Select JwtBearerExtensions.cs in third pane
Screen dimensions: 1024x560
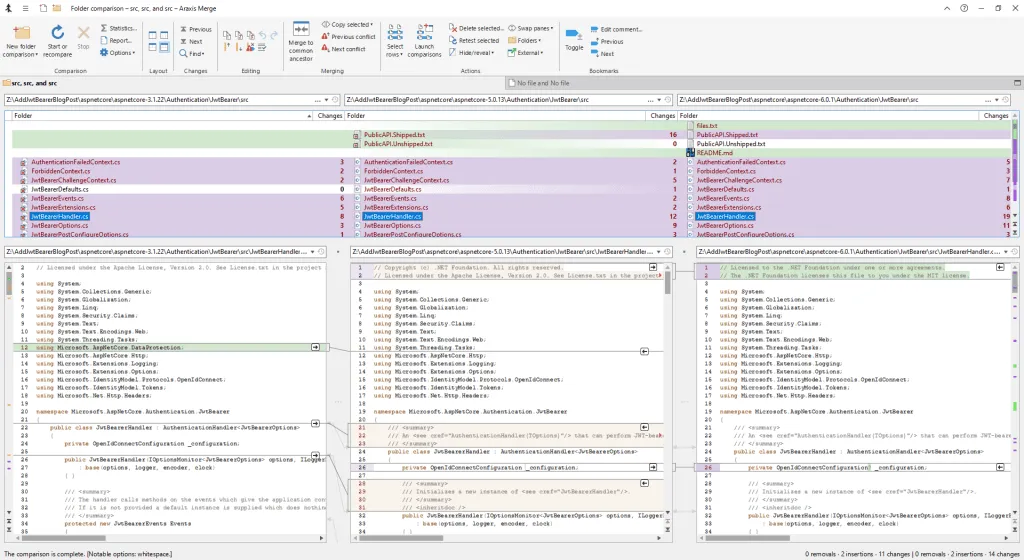pos(729,208)
